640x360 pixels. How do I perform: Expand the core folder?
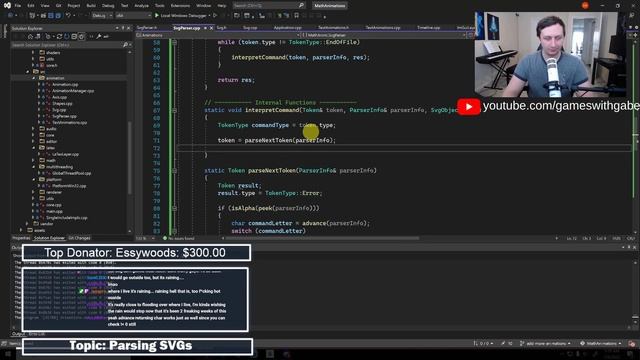(33, 135)
